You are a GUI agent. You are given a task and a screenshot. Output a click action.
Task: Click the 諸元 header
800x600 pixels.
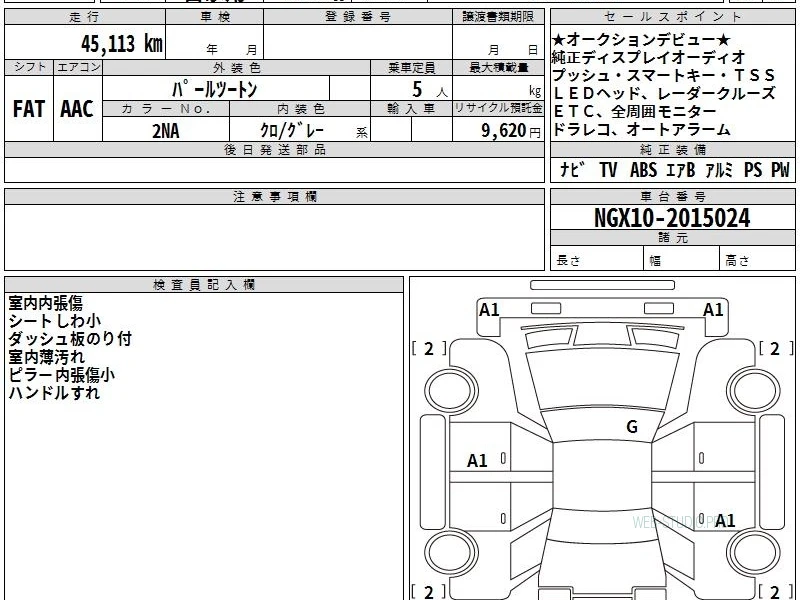(672, 238)
